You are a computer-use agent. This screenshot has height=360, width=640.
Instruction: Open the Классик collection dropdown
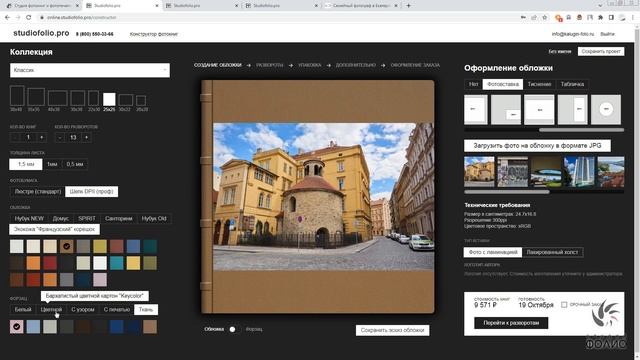point(90,70)
